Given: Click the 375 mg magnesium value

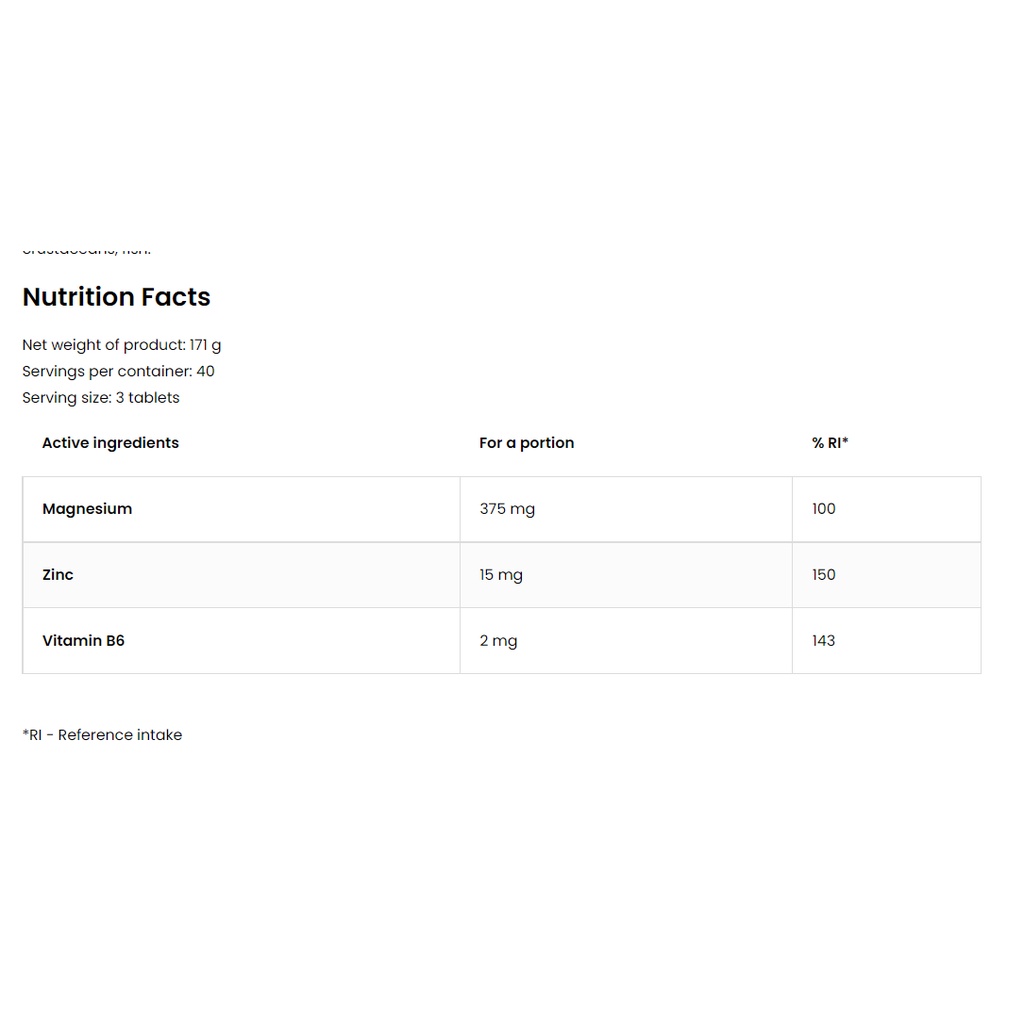Looking at the screenshot, I should pos(507,509).
